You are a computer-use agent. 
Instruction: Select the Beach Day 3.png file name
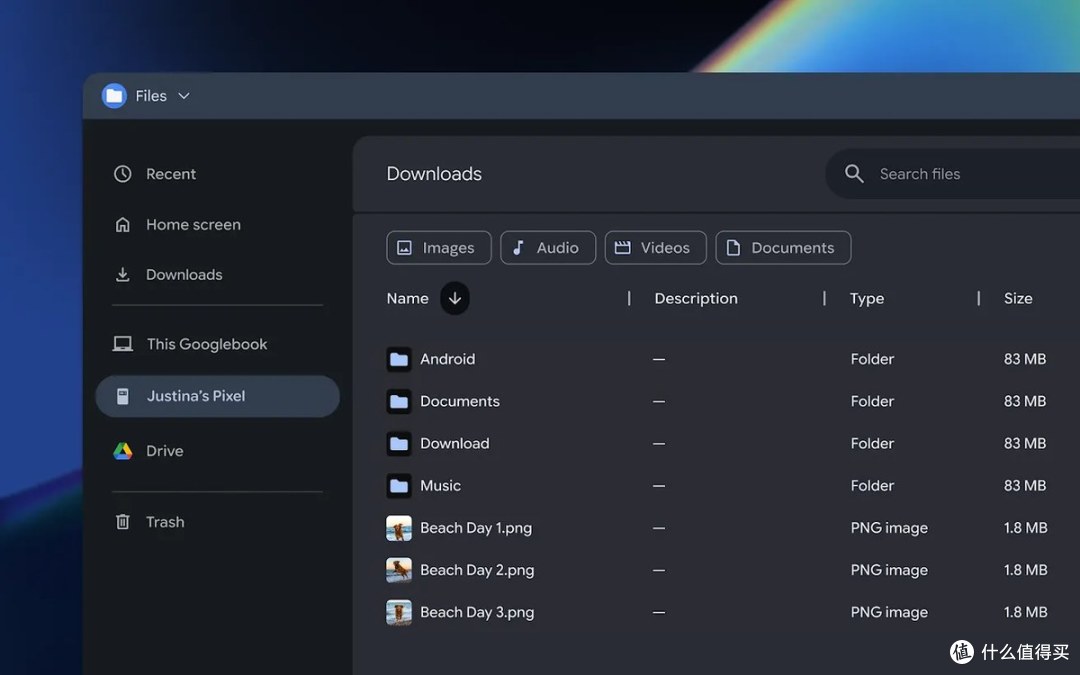(x=477, y=612)
